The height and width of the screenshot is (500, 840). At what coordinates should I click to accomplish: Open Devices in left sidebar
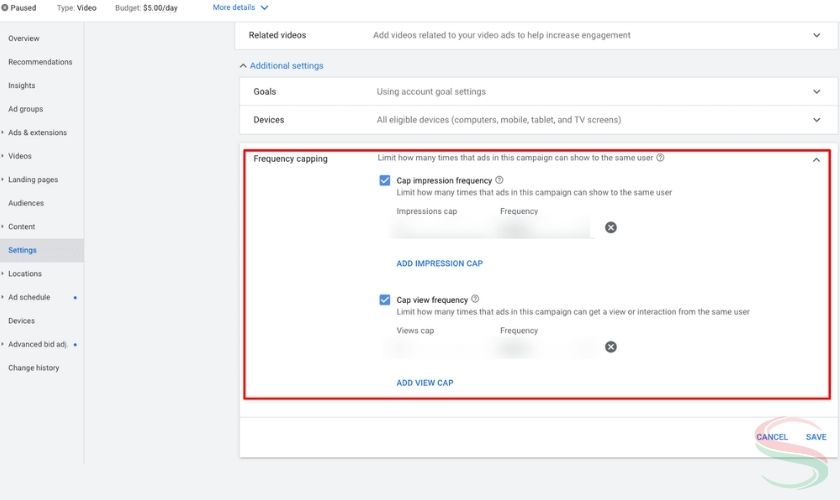[x=21, y=321]
